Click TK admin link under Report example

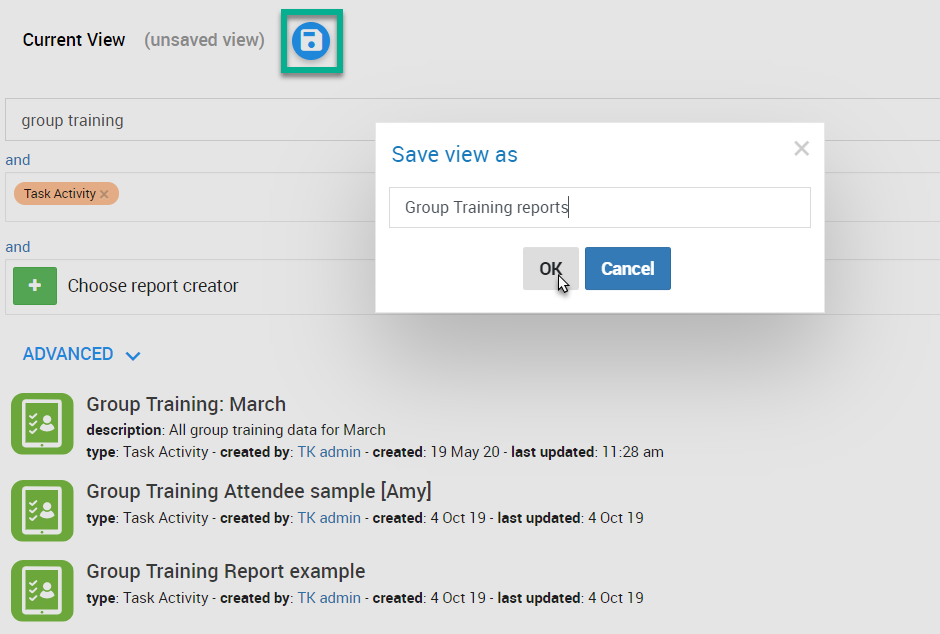coord(329,598)
